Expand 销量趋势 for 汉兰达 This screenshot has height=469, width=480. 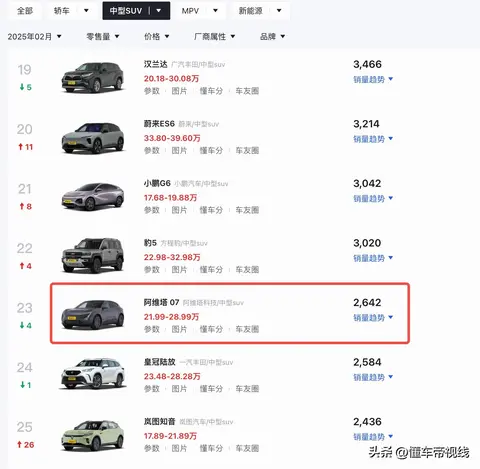click(373, 79)
